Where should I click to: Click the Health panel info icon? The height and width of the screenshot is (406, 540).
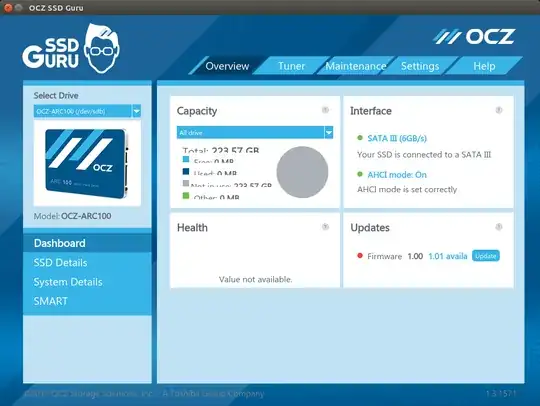(x=325, y=227)
